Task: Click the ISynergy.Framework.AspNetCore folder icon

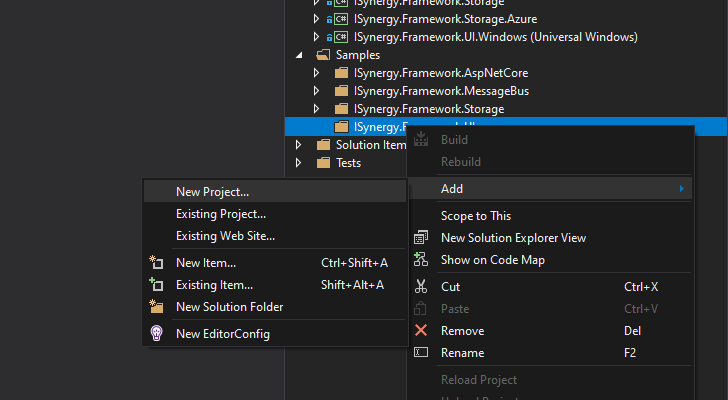Action: [341, 73]
